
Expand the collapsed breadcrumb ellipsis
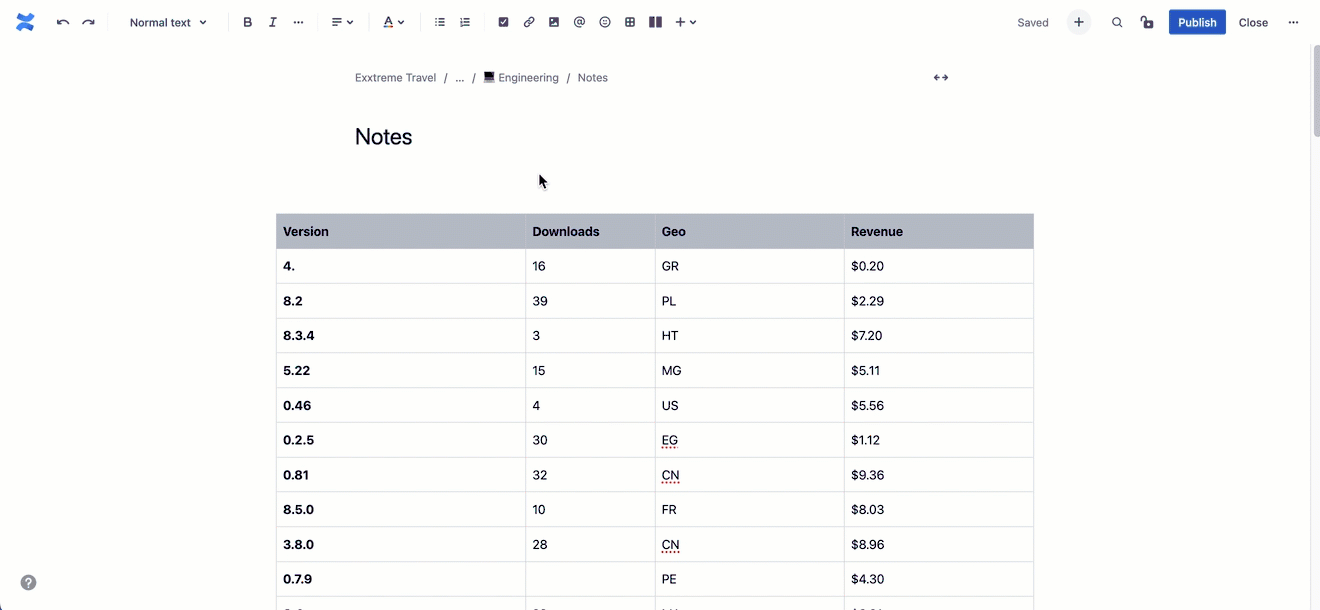[x=460, y=77]
